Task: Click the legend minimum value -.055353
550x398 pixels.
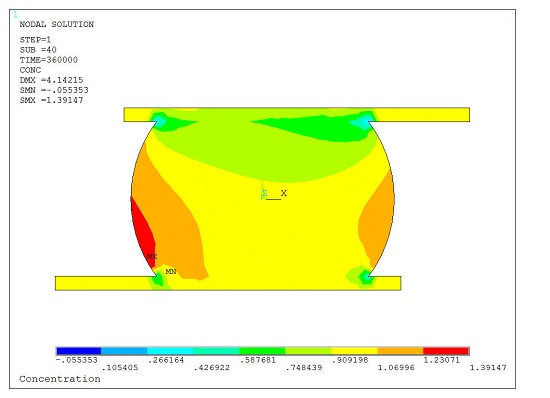Action: [x=76, y=360]
